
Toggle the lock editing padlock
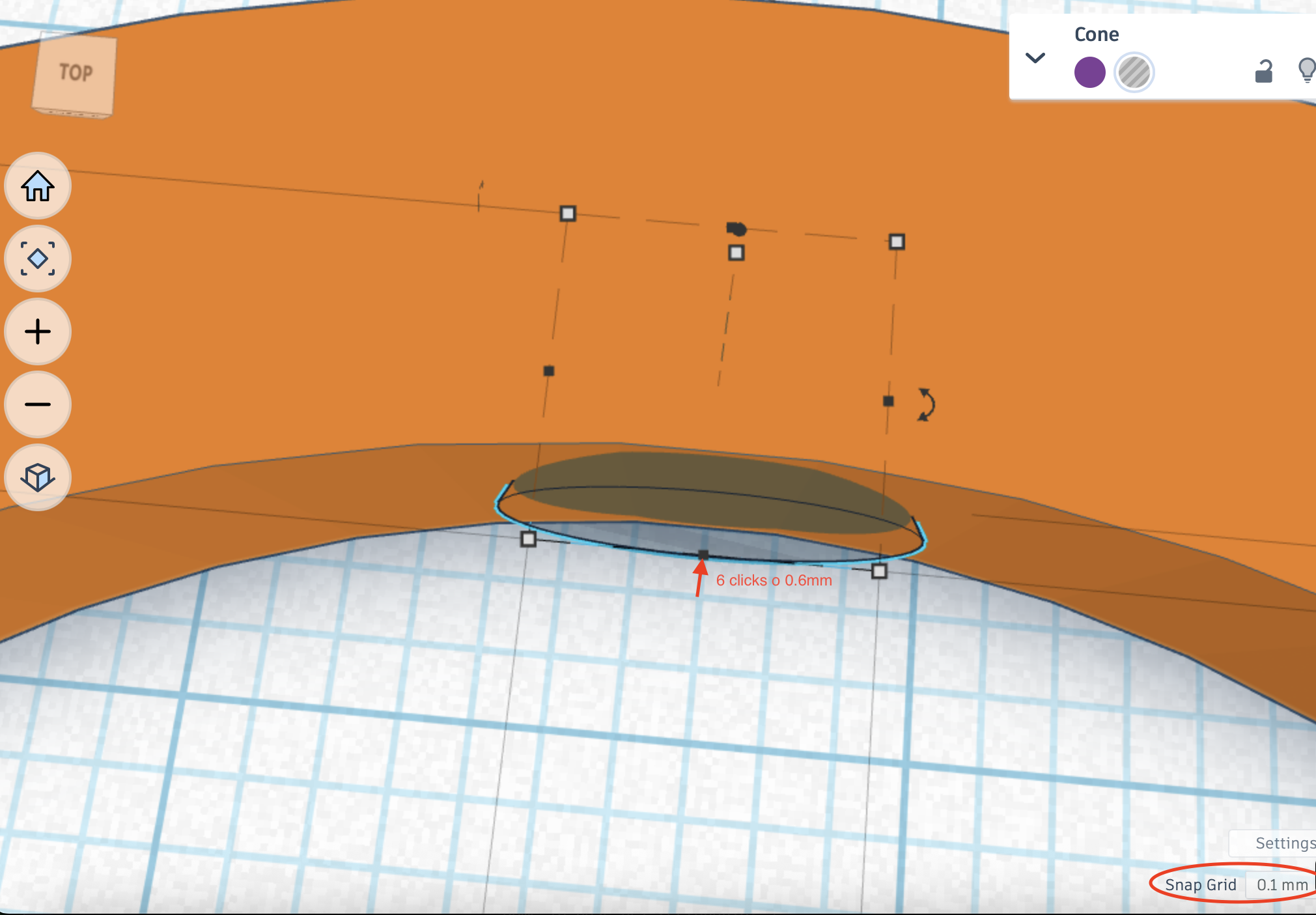(1263, 72)
